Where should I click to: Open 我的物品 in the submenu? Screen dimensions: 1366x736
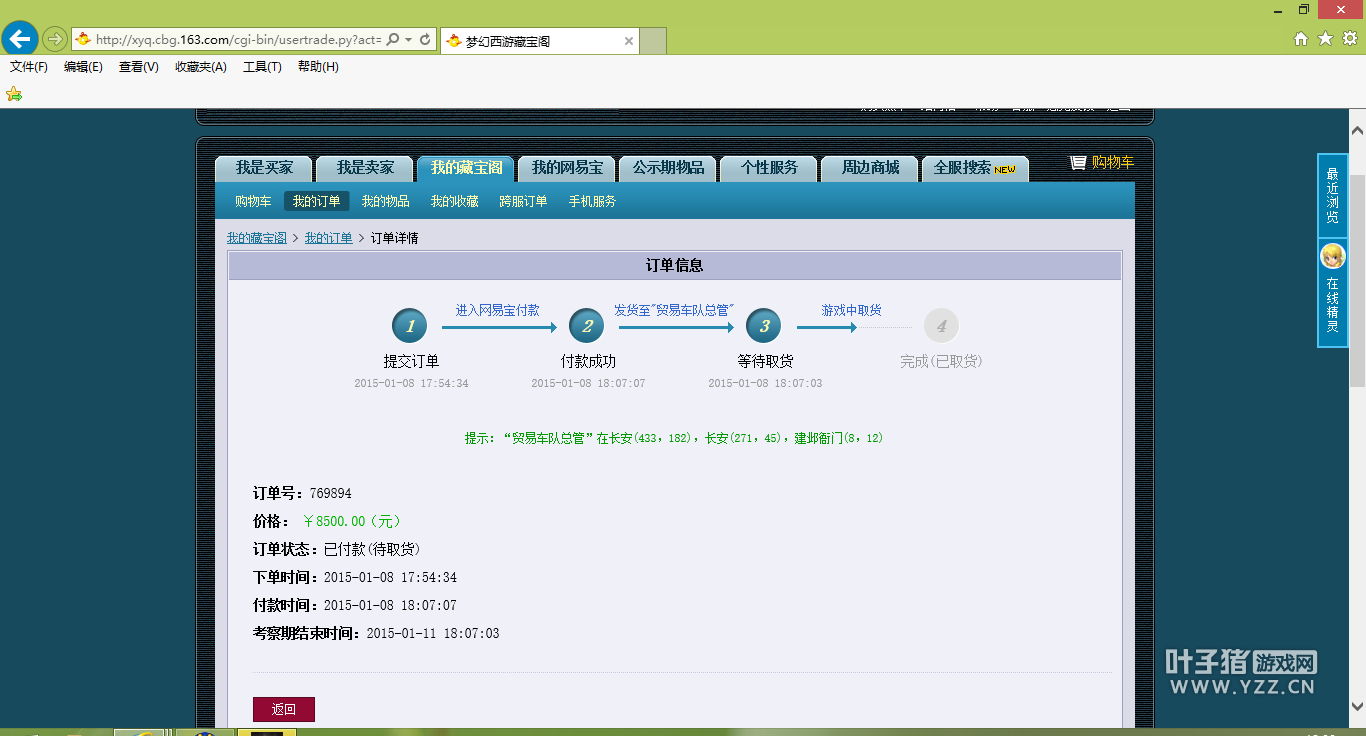[x=385, y=201]
